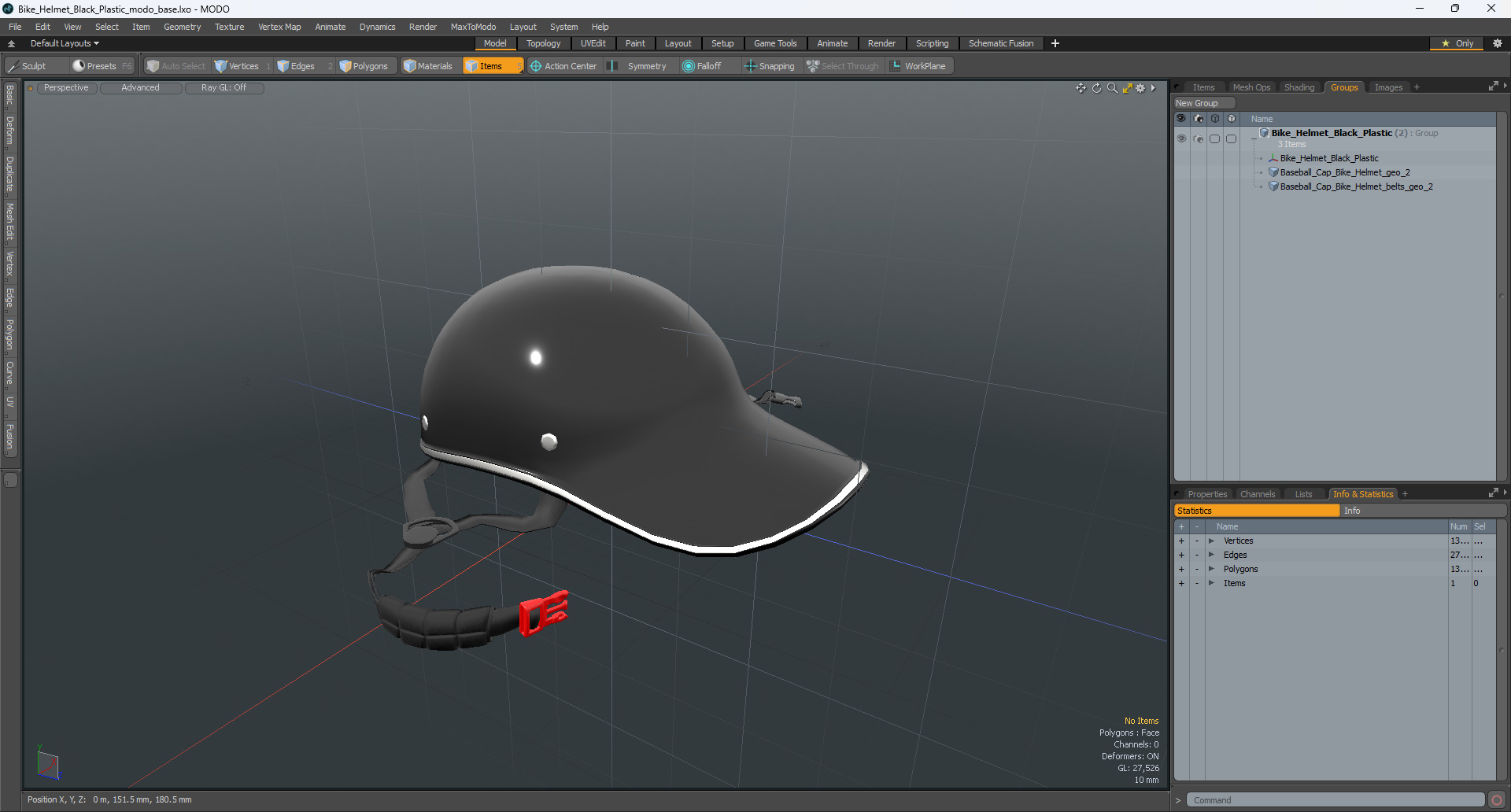Toggle the Only star option

tap(1457, 43)
